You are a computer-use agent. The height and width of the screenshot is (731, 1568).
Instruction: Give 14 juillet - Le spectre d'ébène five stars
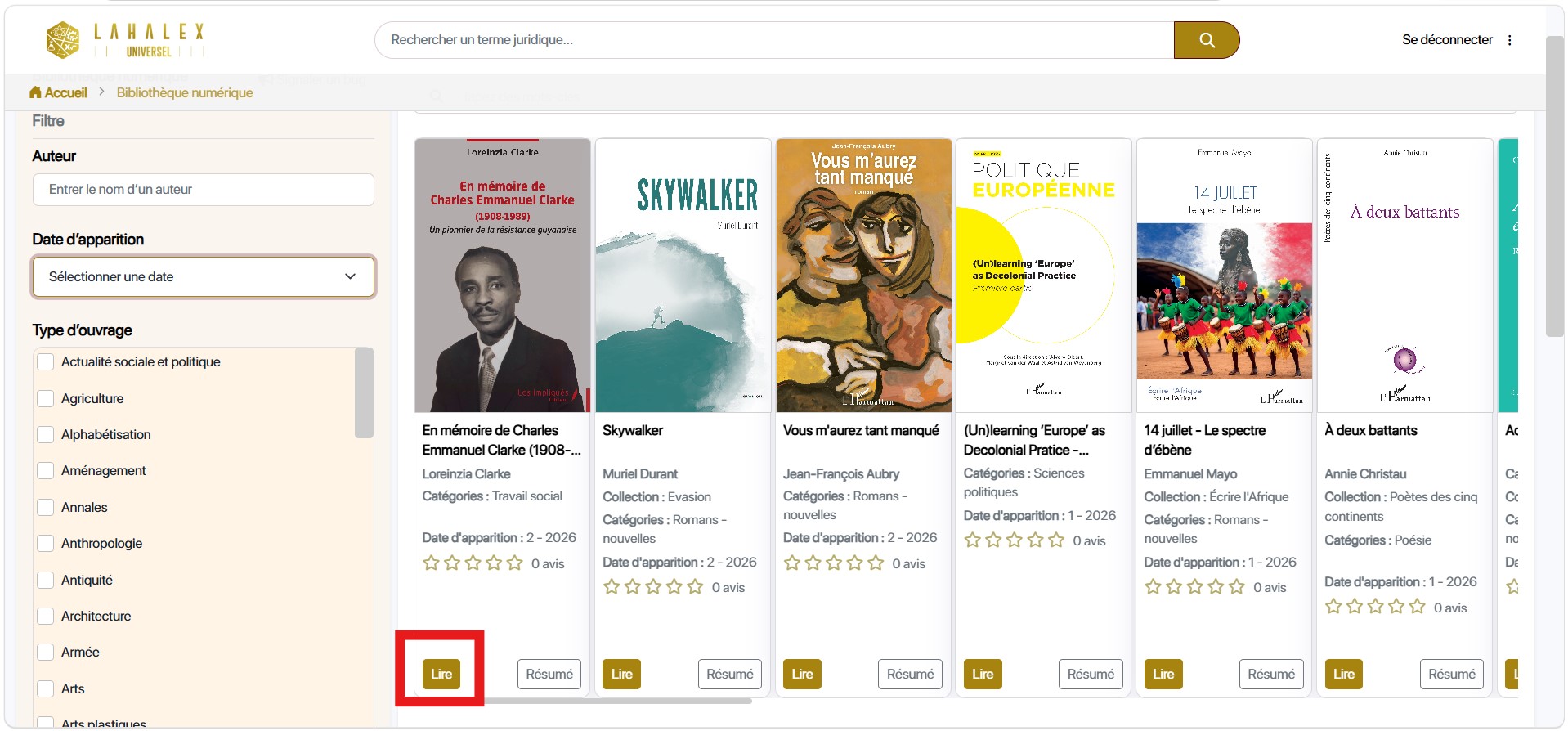[x=1237, y=586]
